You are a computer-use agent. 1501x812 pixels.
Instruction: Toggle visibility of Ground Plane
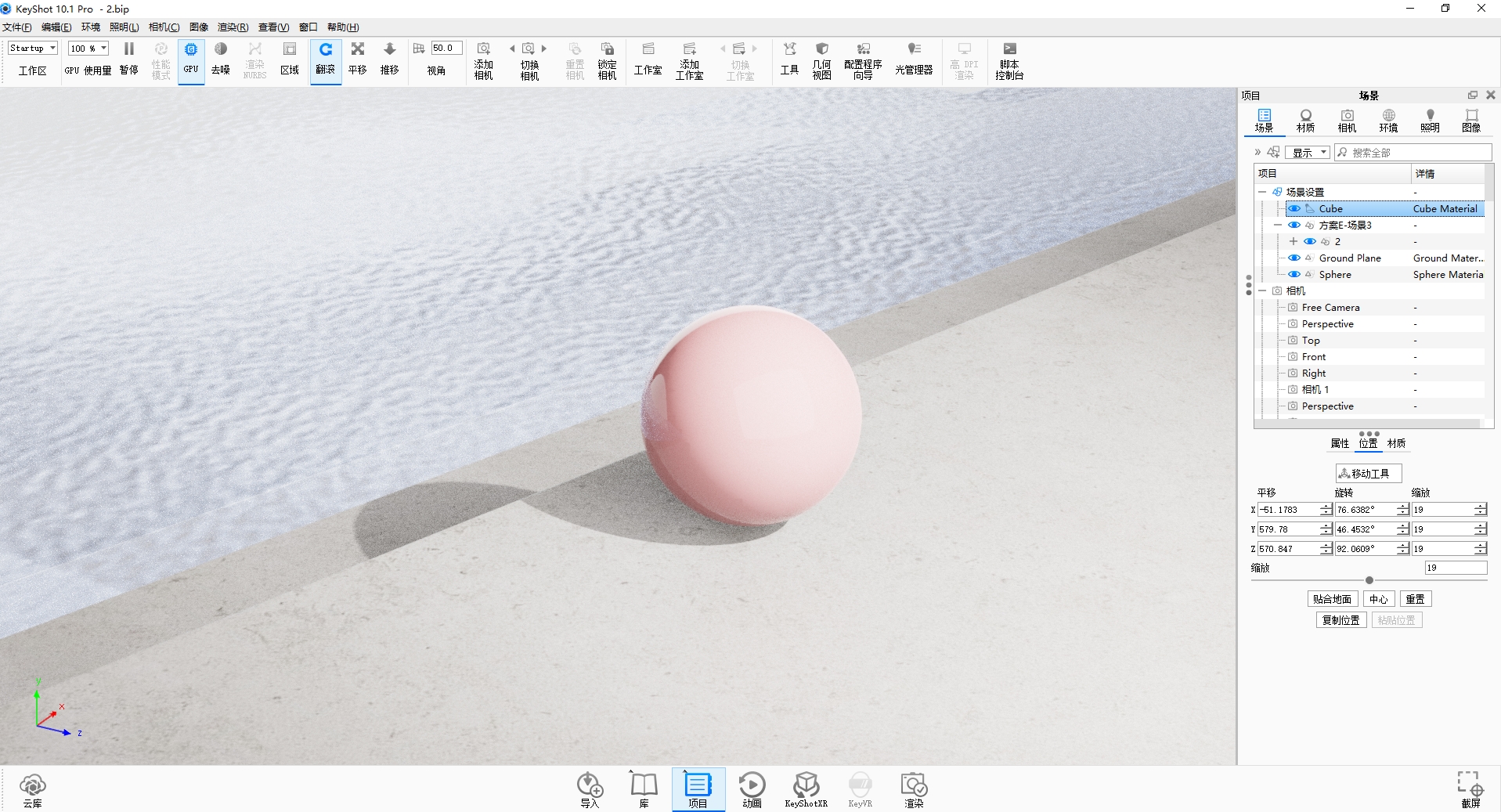point(1294,258)
